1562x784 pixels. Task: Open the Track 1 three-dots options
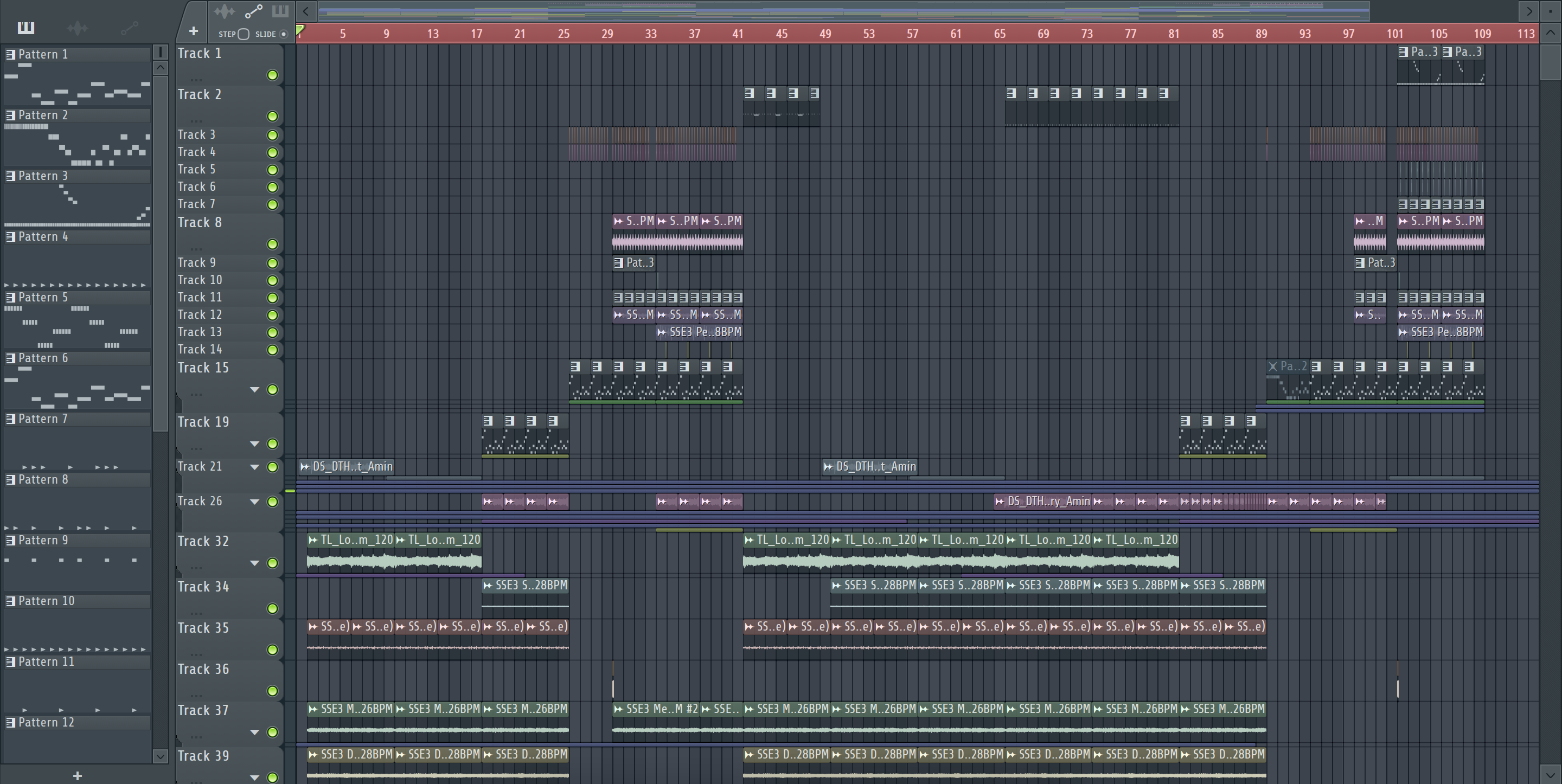[195, 80]
